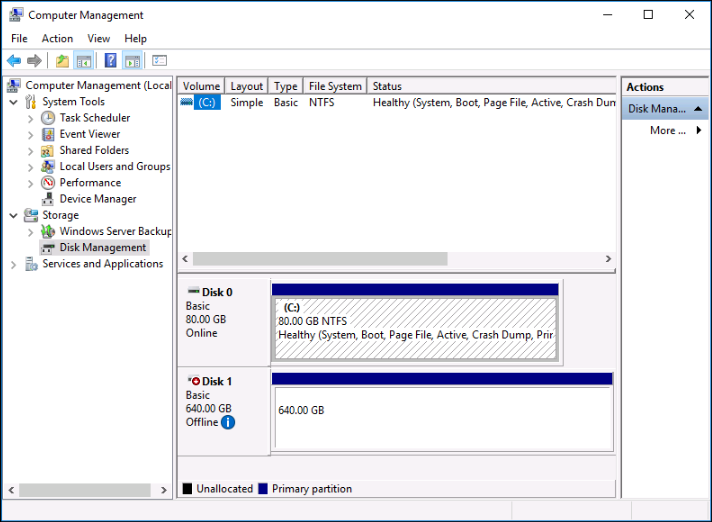Collapse the System Tools node
712x522 pixels.
click(14, 102)
